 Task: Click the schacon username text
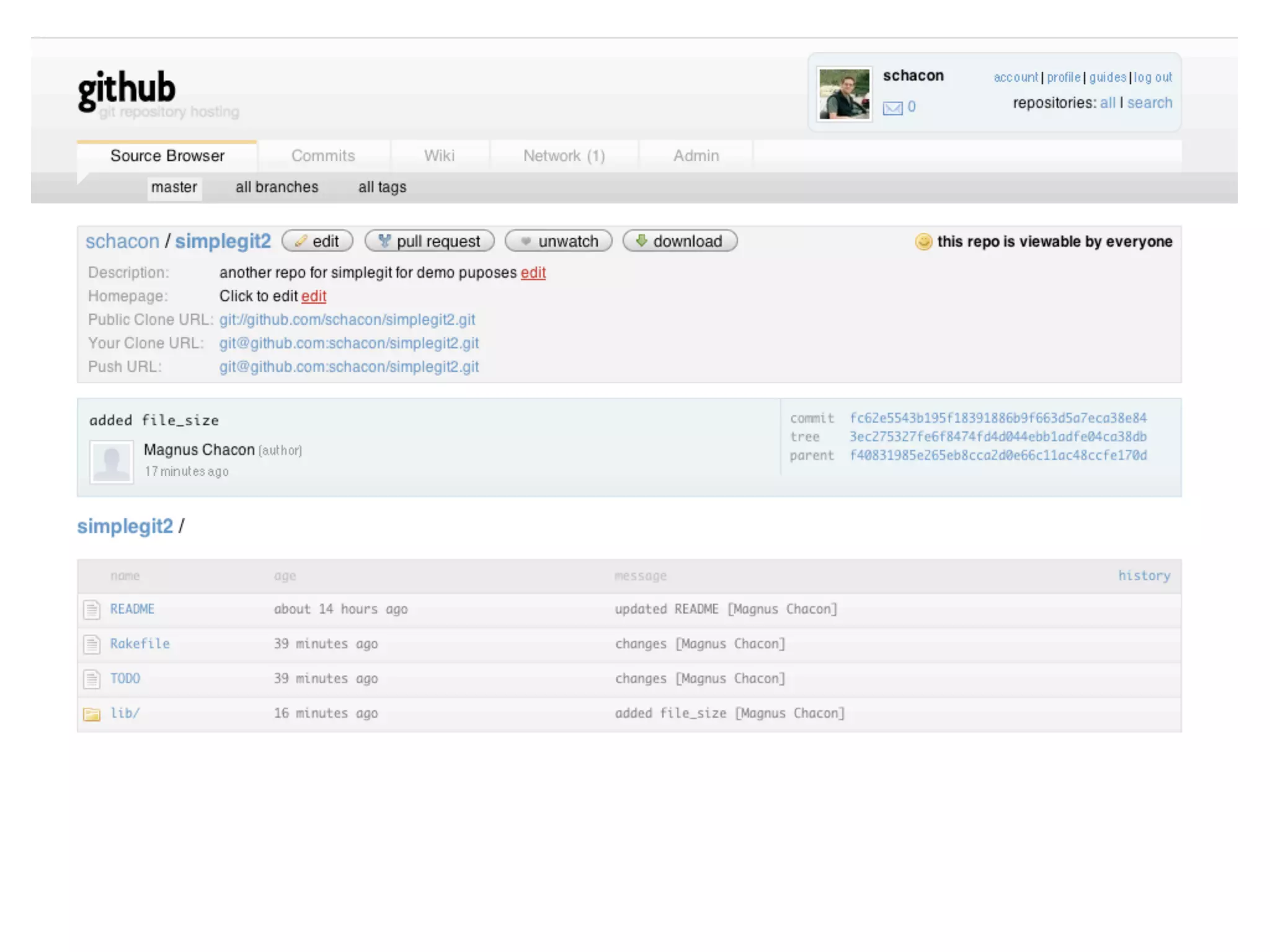(913, 76)
